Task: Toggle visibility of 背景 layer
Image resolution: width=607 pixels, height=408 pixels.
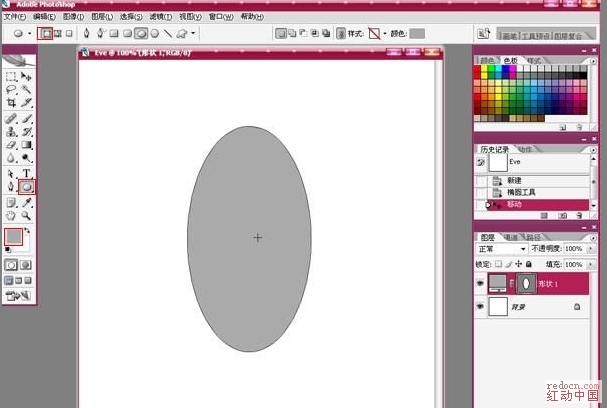Action: (x=480, y=306)
